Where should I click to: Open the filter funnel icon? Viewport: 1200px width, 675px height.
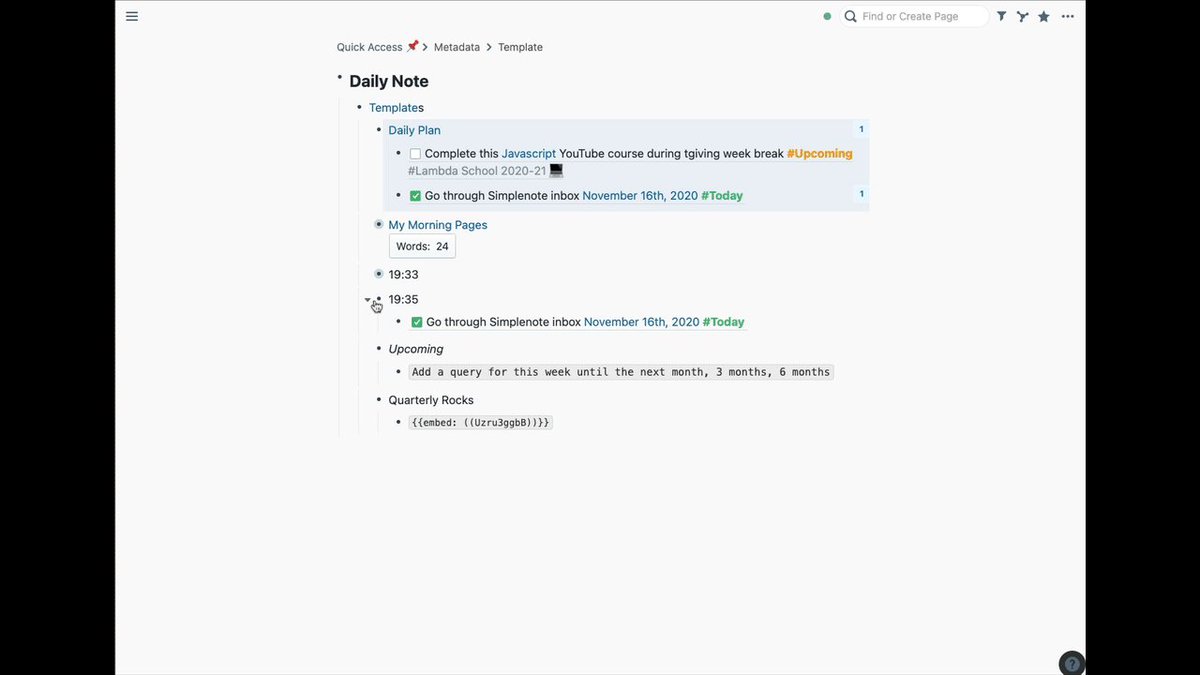coord(1001,16)
